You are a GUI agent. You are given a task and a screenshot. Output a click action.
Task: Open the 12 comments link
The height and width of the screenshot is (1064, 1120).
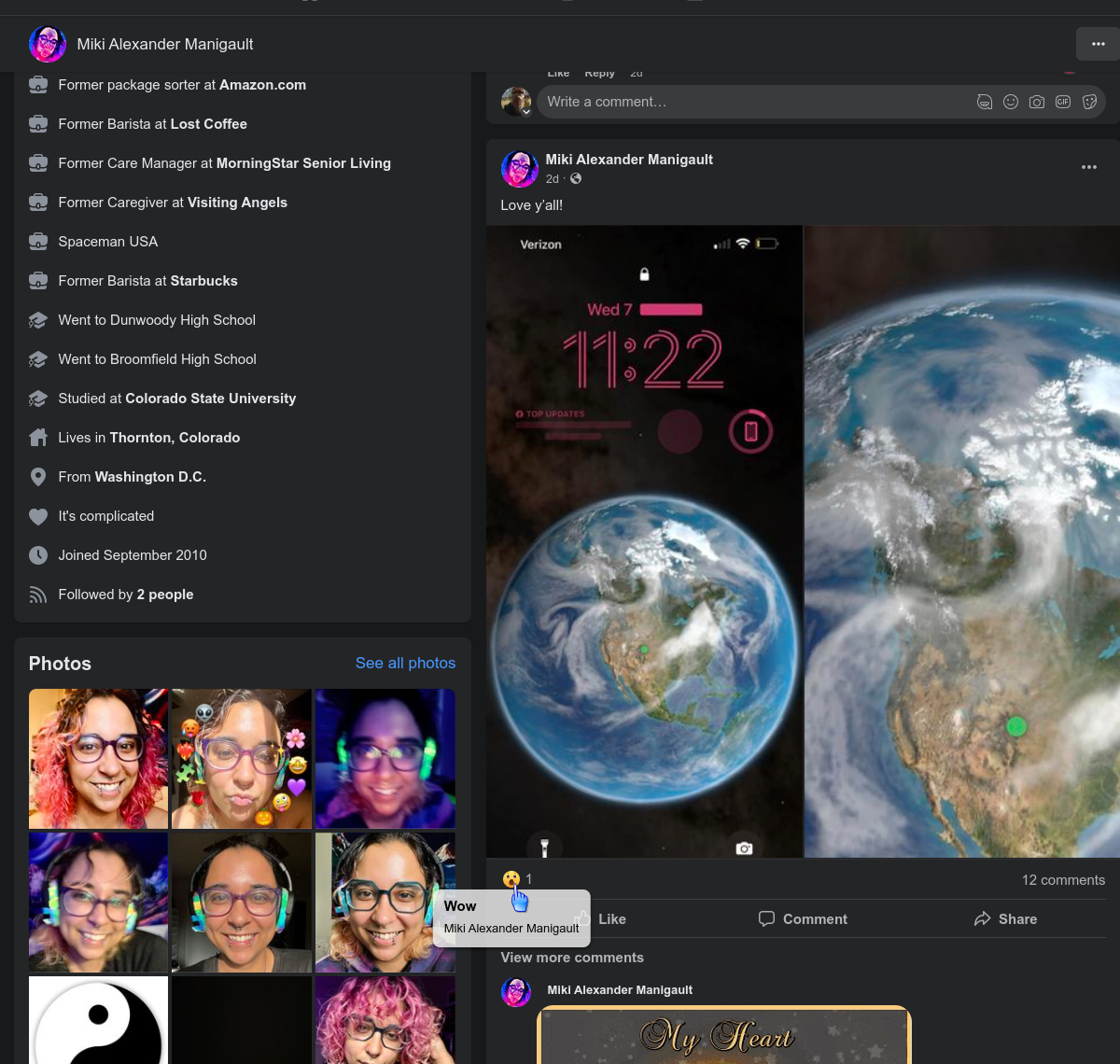click(x=1063, y=880)
